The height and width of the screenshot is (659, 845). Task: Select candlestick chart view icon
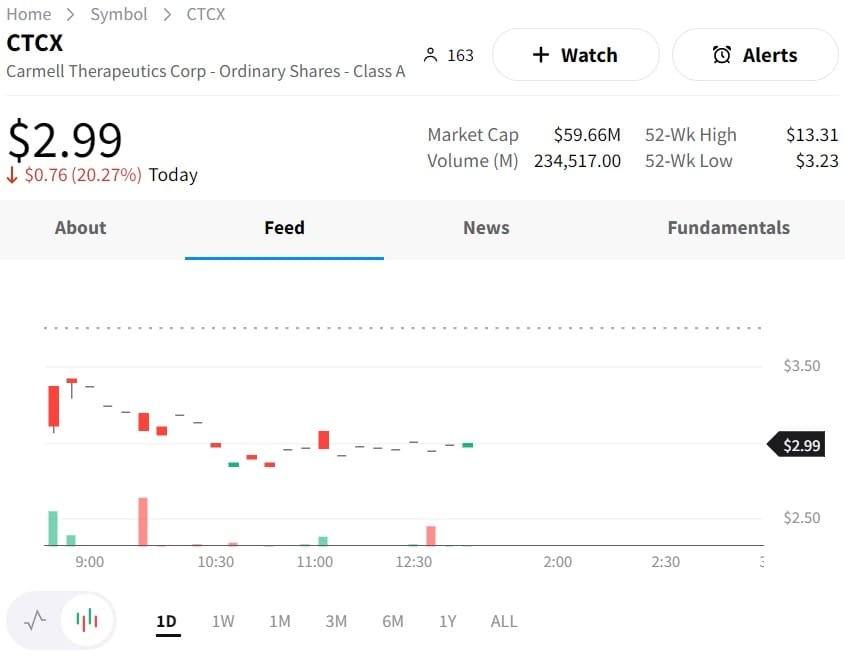(x=88, y=620)
